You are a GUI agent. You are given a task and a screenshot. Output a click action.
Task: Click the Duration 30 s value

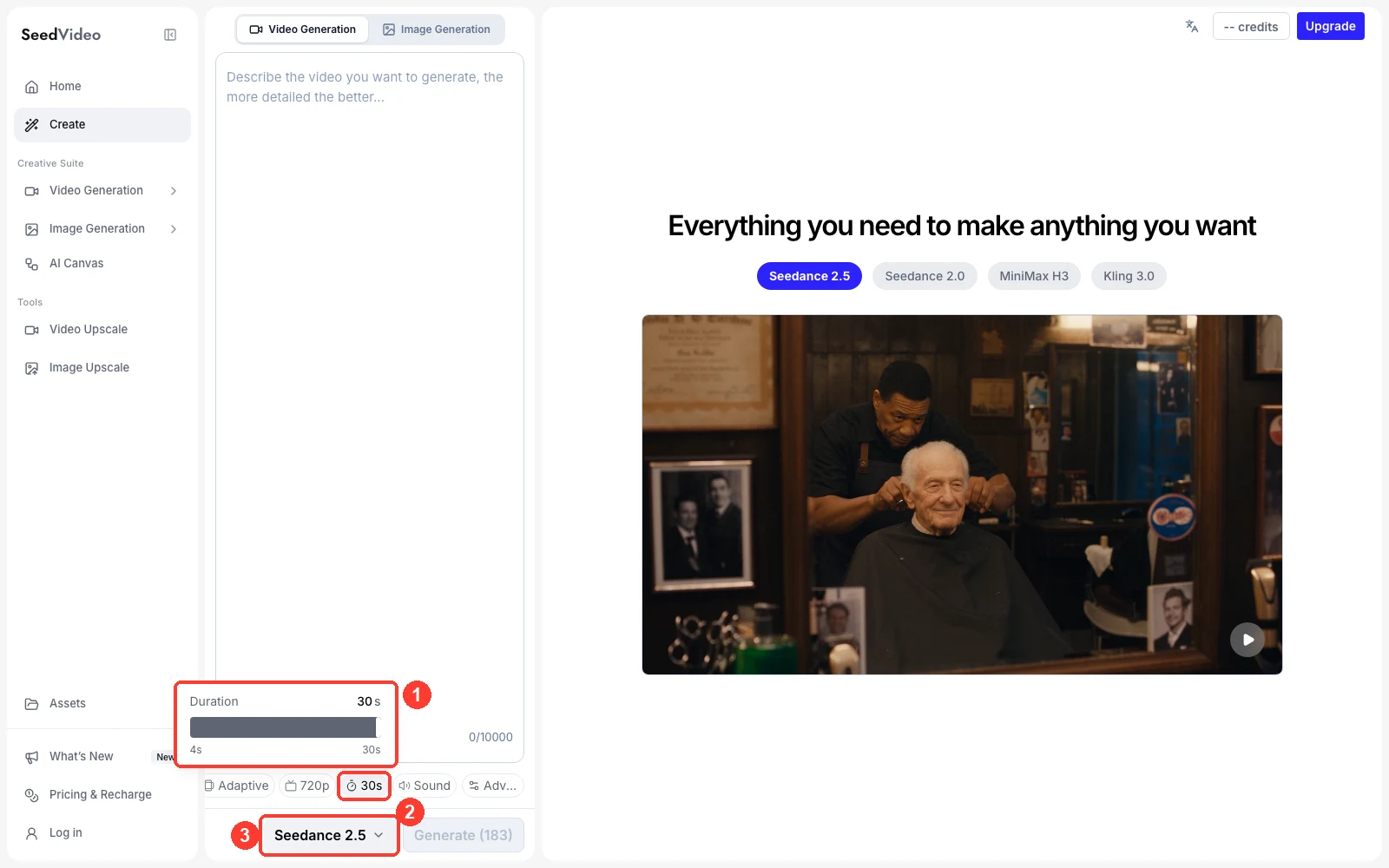tap(369, 701)
